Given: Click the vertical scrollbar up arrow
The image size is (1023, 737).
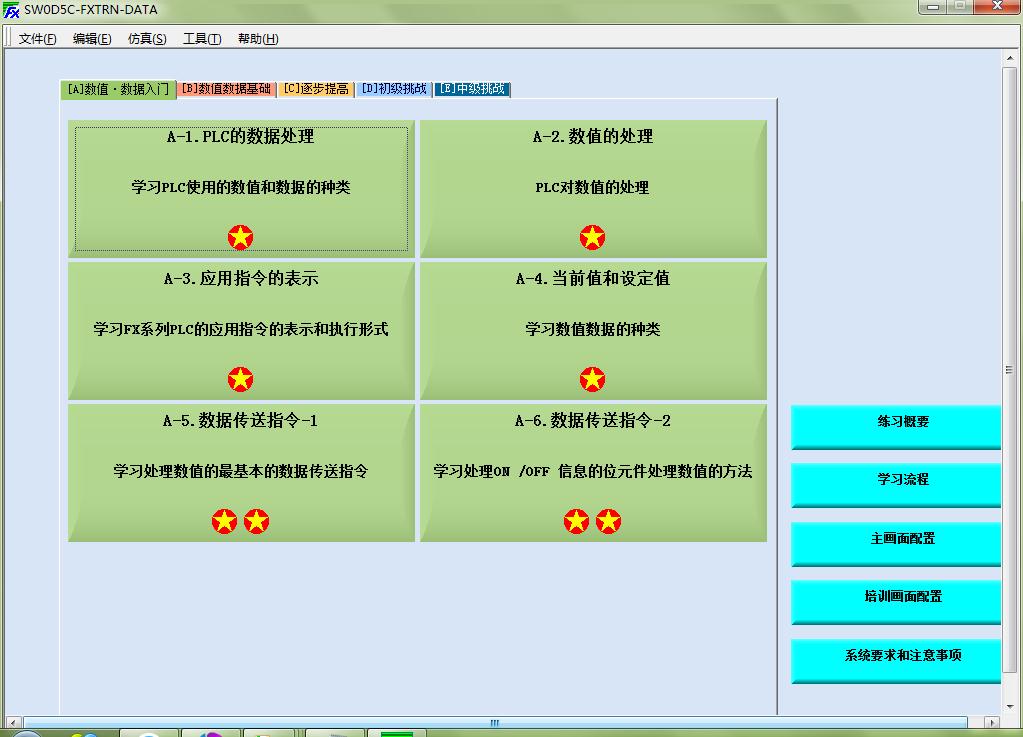Looking at the screenshot, I should coord(1009,59).
